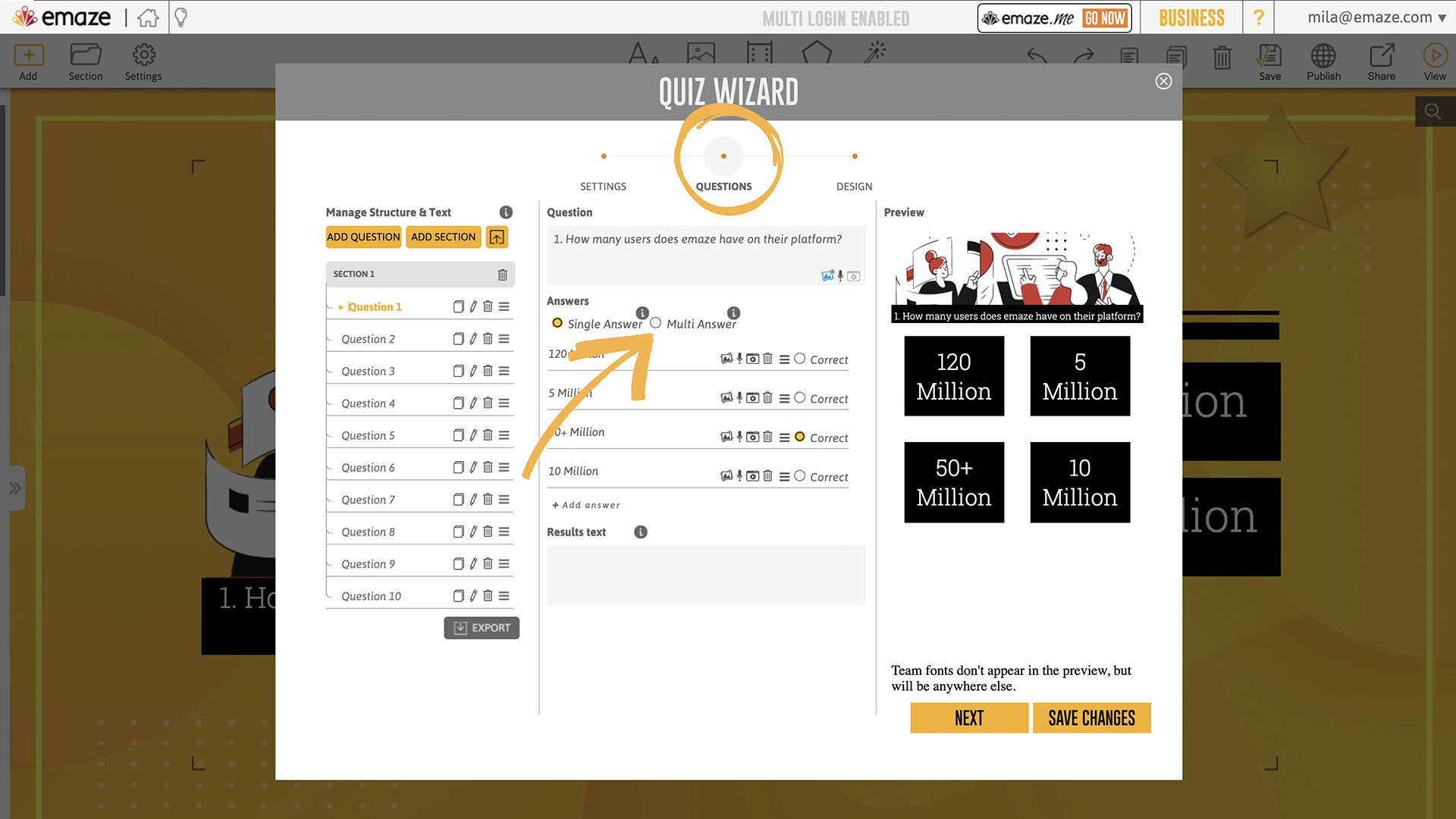Image resolution: width=1456 pixels, height=819 pixels.
Task: Click the Add Question button
Action: [363, 237]
